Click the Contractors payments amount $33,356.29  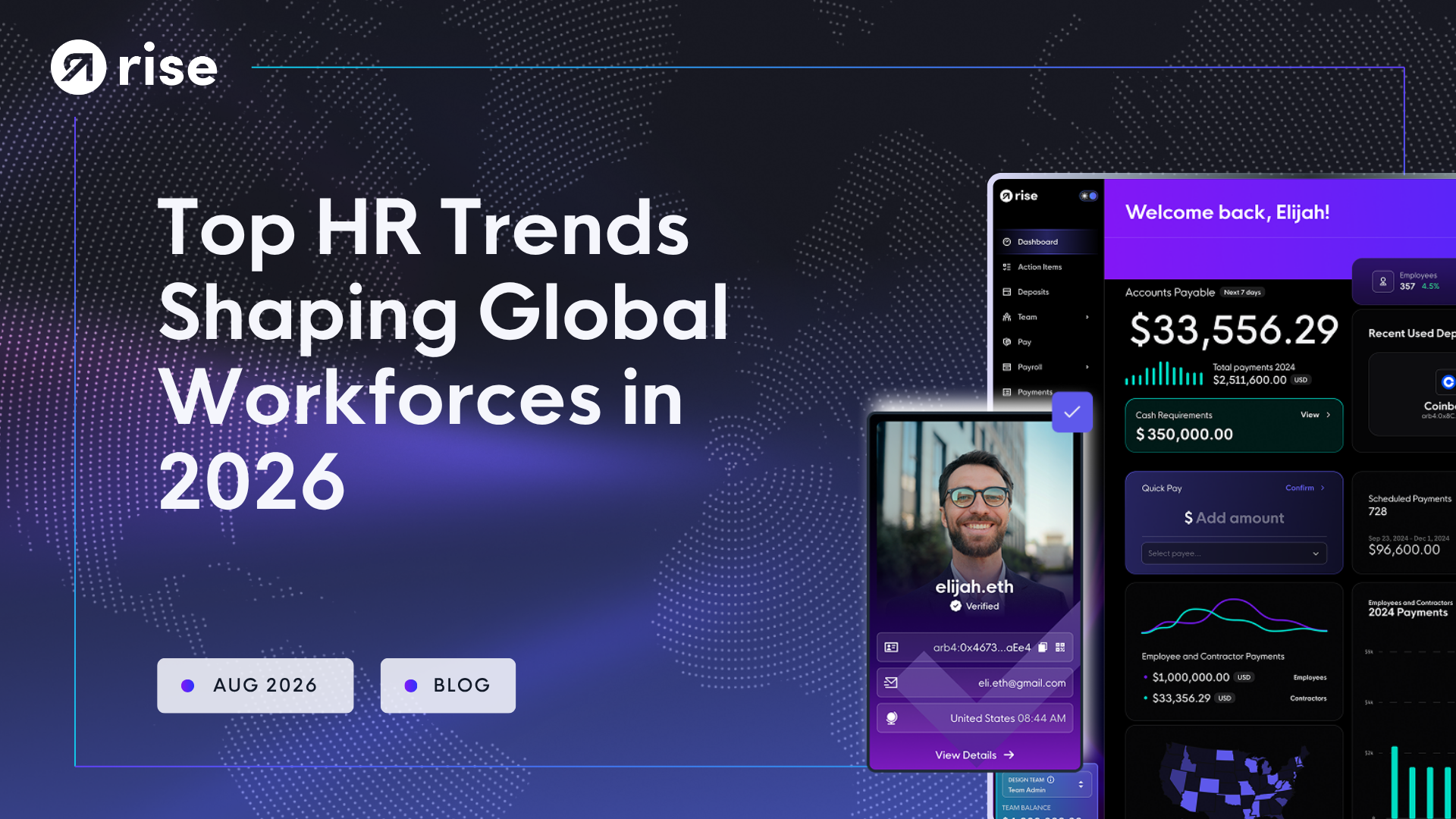(1181, 698)
